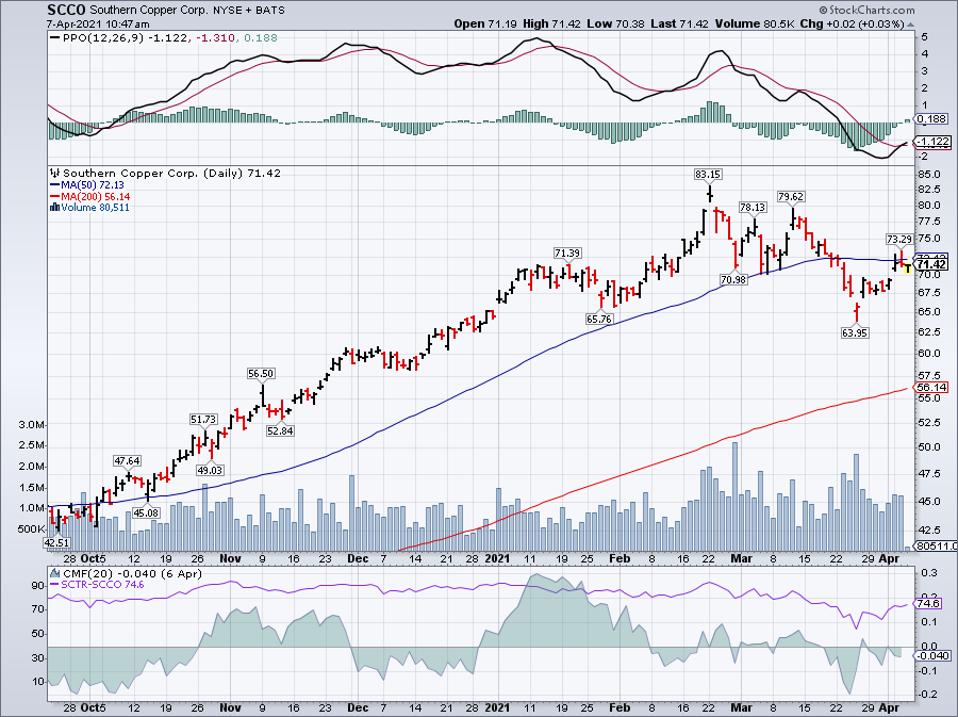Click the 'SCTR-SCCO 74.6' legend label
The height and width of the screenshot is (717, 958).
pyautogui.click(x=103, y=584)
